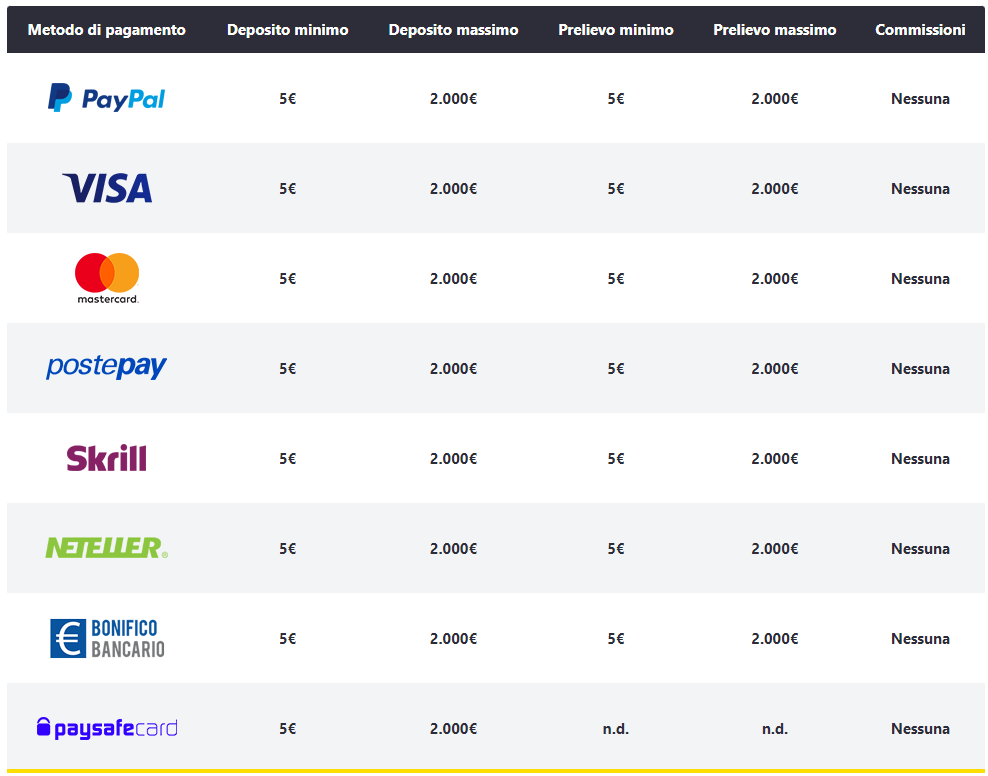Select the paysafecard logo
This screenshot has width=988, height=776.
[x=106, y=728]
